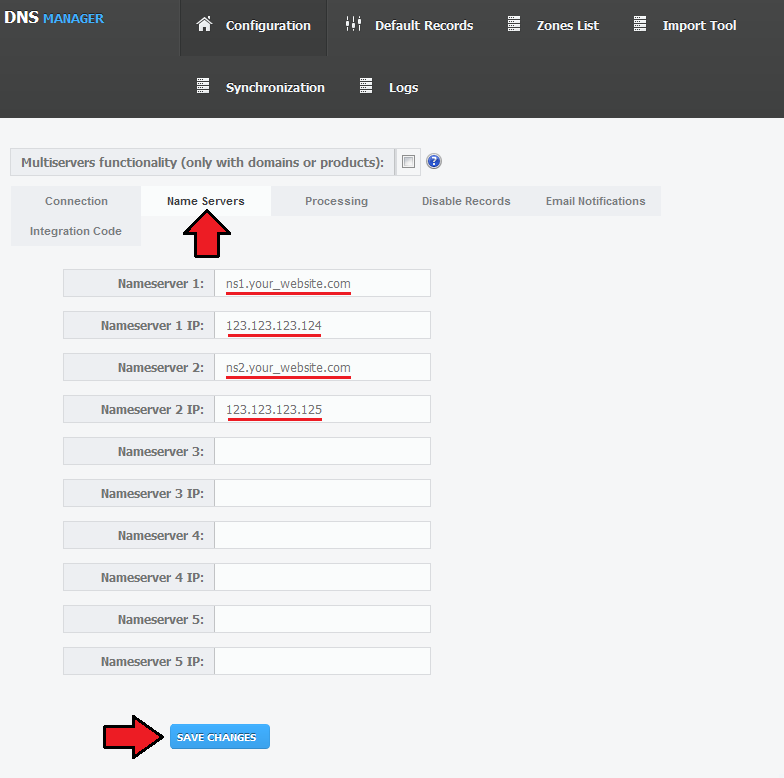Select the Disable Records tab
784x778 pixels.
(466, 201)
